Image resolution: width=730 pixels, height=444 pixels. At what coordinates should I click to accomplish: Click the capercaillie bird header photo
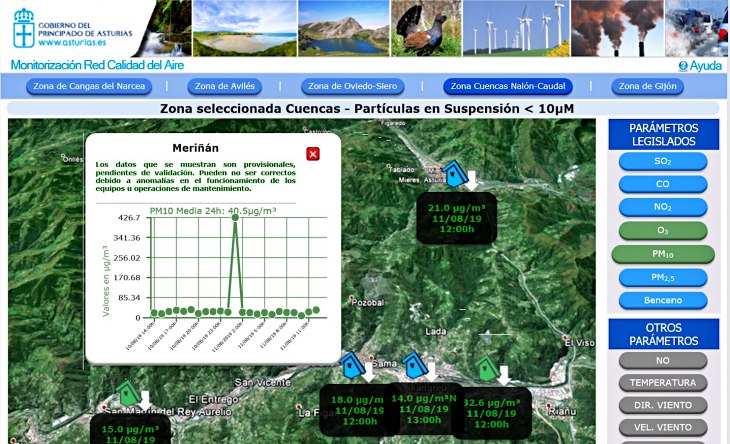426,28
